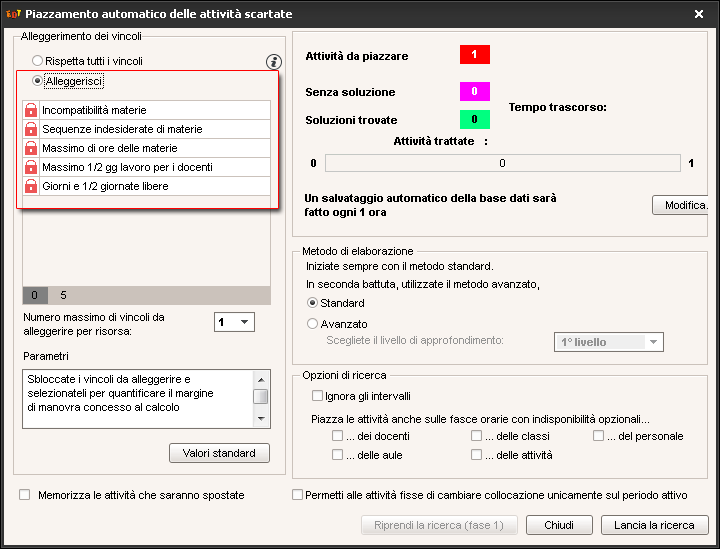The height and width of the screenshot is (549, 720).
Task: Click the green Soluzioni trovate counter
Action: tap(475, 119)
